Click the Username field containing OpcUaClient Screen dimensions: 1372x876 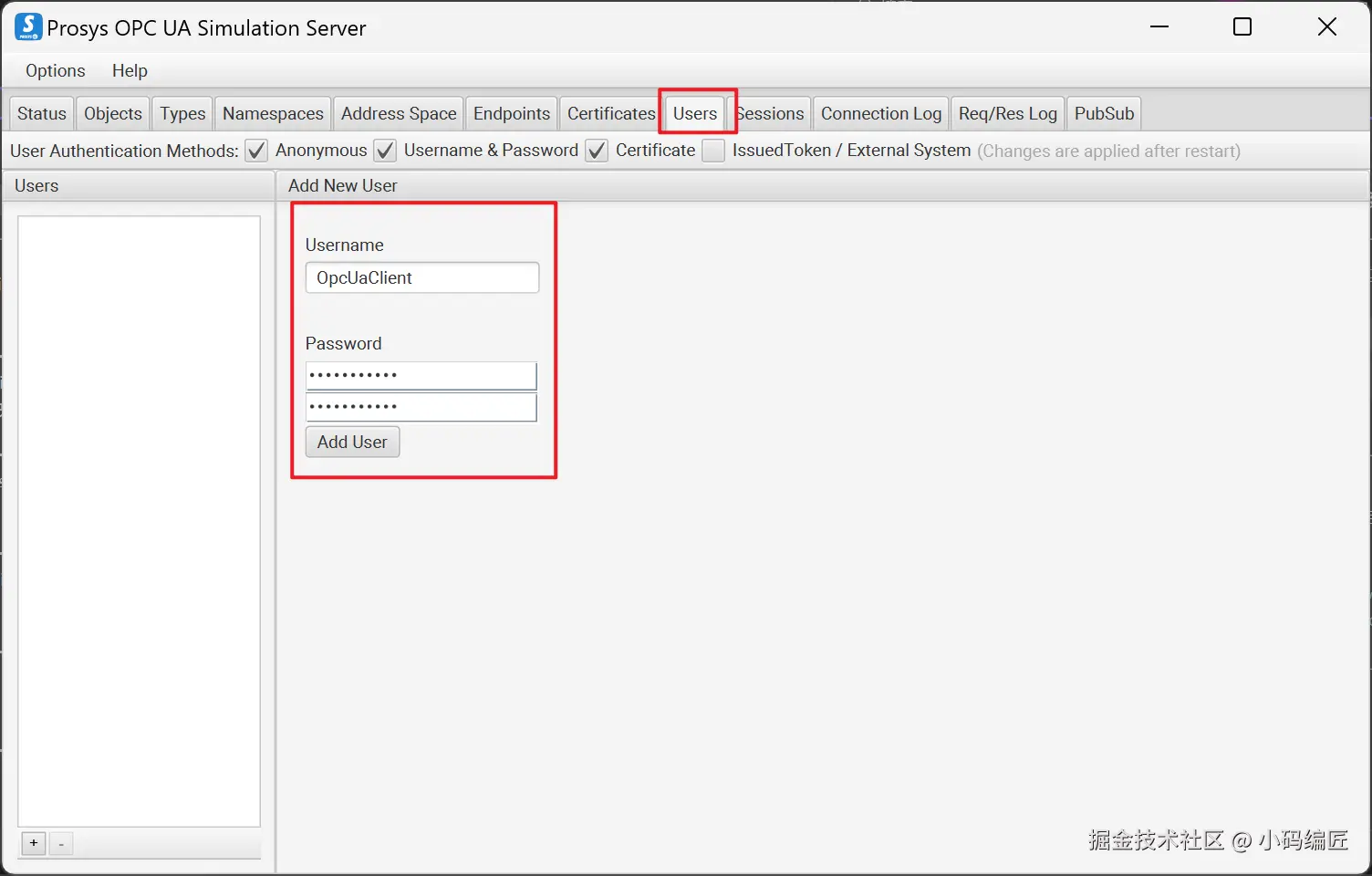coord(422,277)
